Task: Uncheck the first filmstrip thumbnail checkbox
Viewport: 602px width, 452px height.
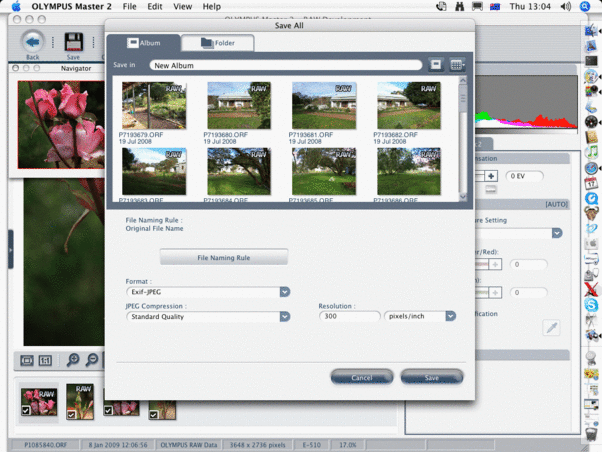Action: point(26,411)
